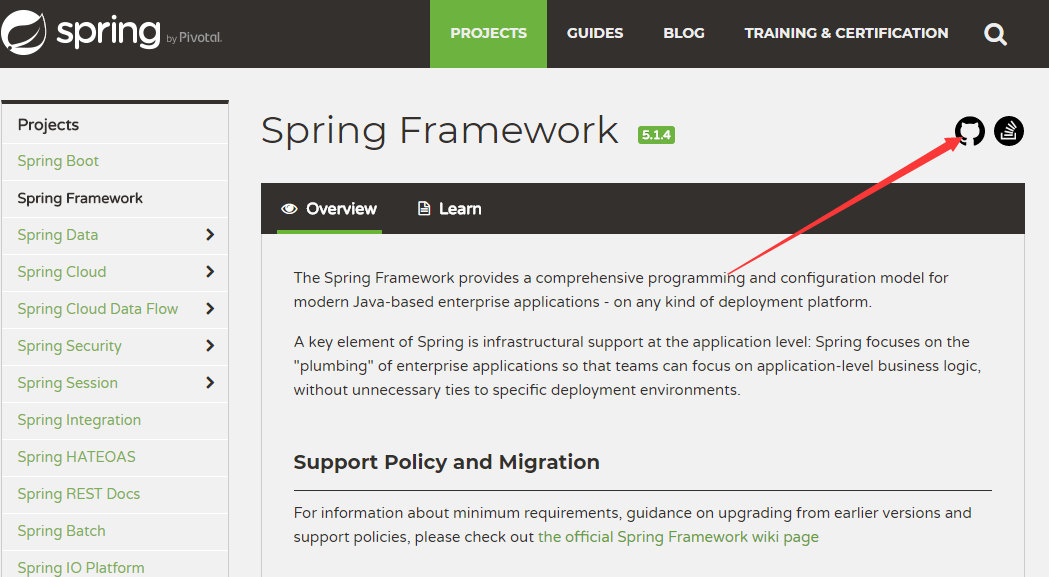Open the Spring IO Platform link
1049x577 pixels.
tap(81, 568)
